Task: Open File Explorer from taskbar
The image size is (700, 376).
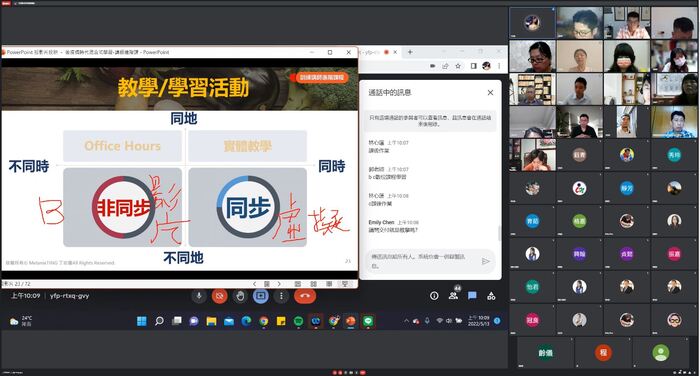Action: point(211,321)
